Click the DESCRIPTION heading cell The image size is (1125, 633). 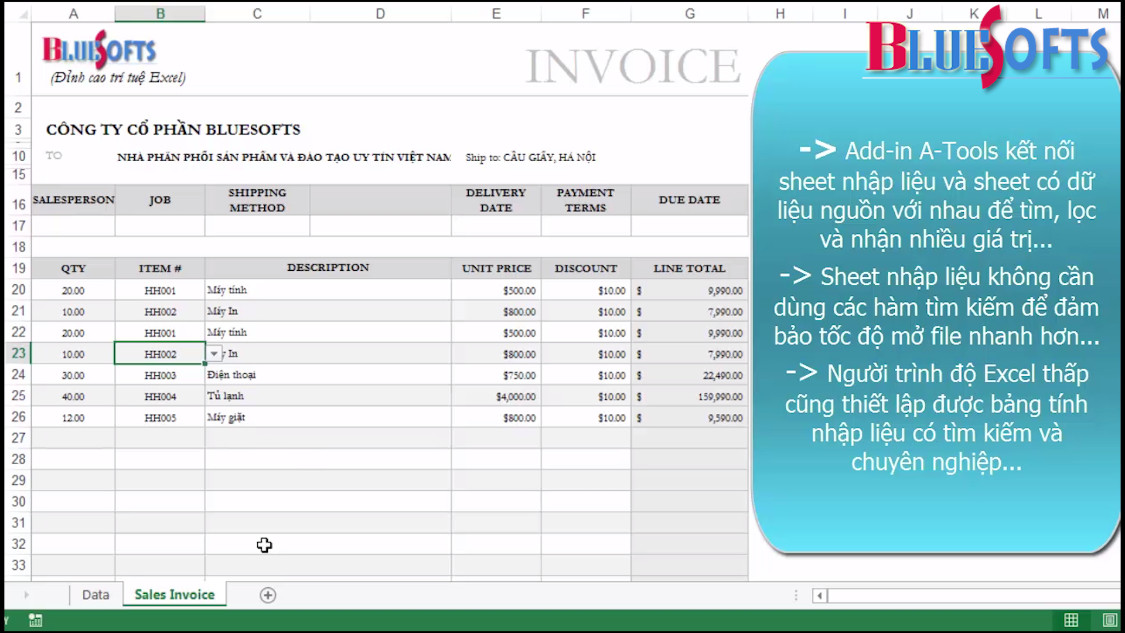[x=328, y=268]
